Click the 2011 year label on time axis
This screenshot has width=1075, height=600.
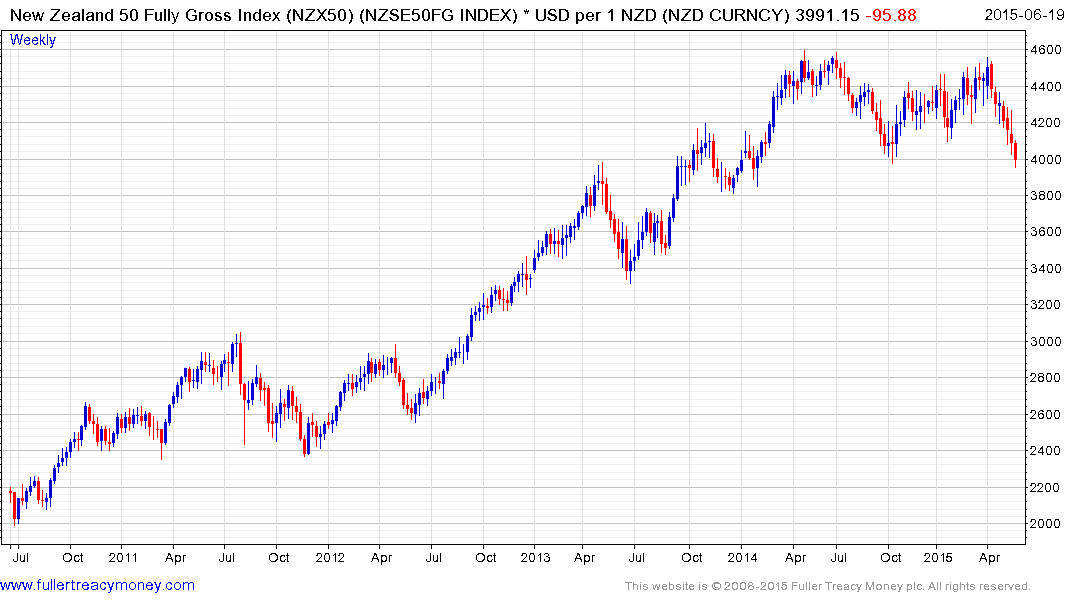(x=123, y=557)
